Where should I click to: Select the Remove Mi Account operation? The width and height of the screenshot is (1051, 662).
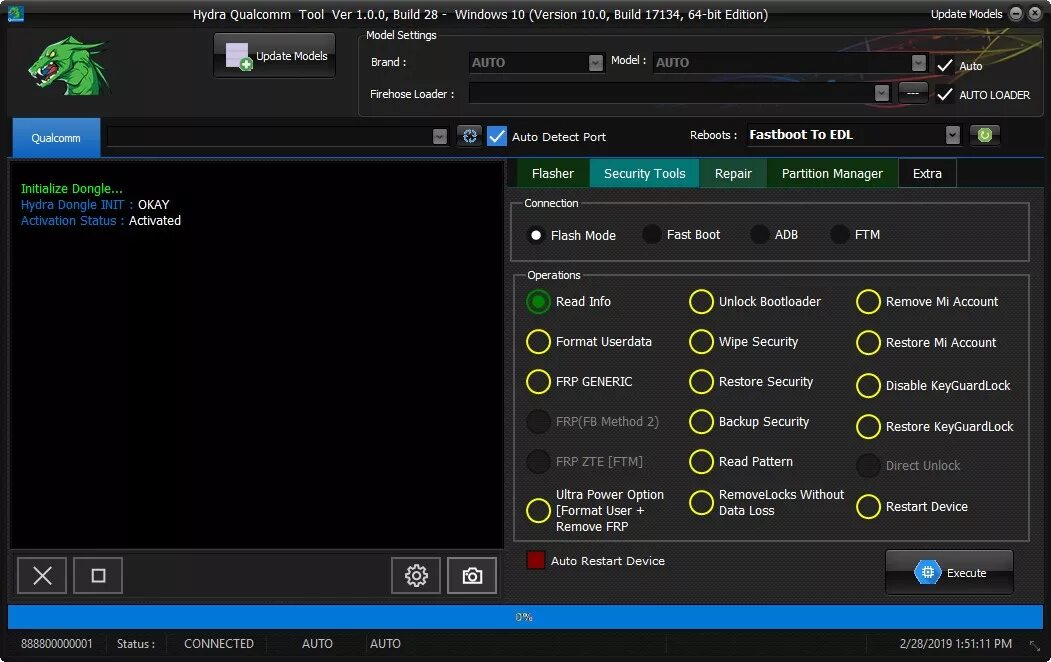click(x=868, y=302)
